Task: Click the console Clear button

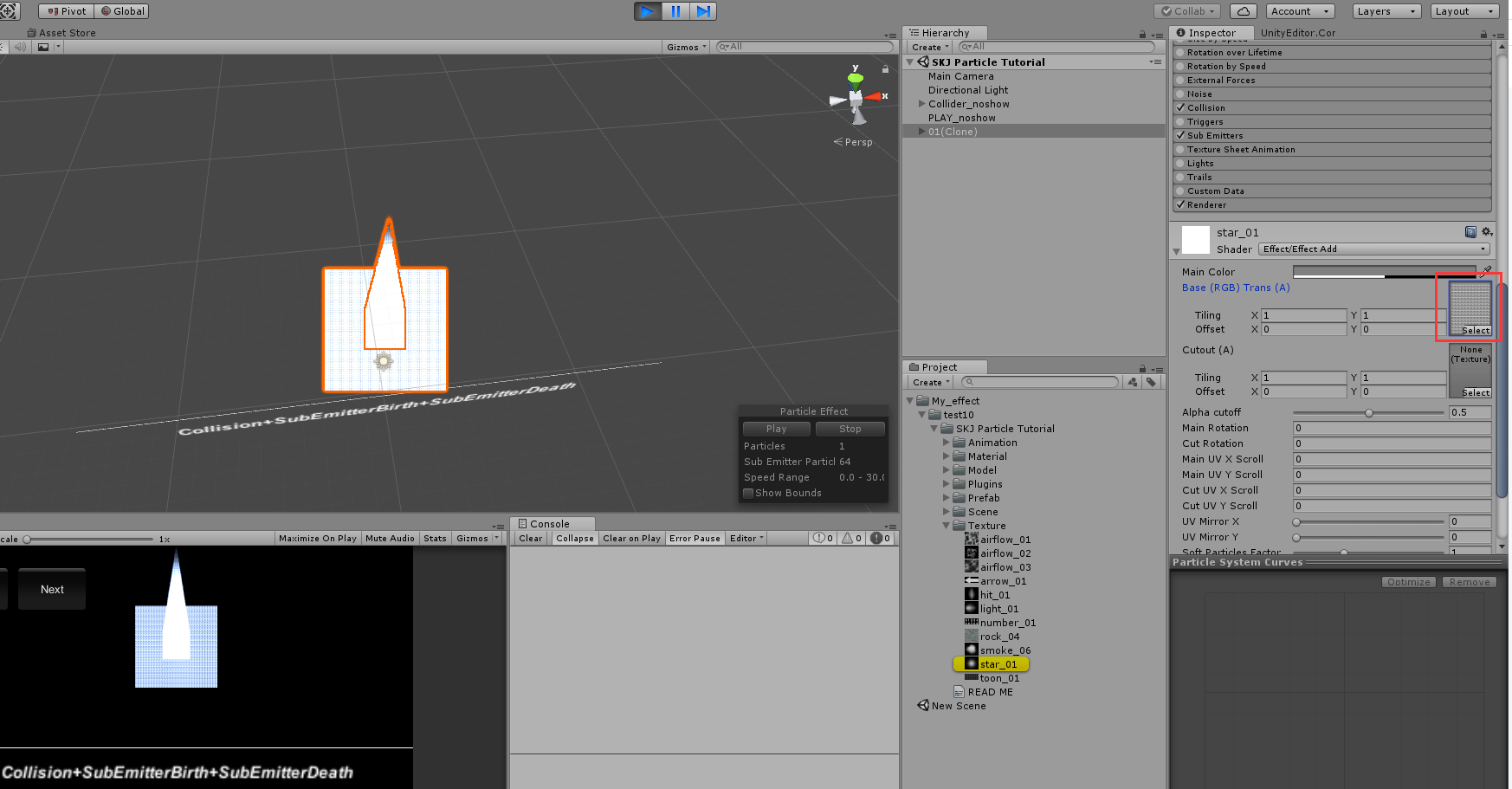Action: coord(531,538)
